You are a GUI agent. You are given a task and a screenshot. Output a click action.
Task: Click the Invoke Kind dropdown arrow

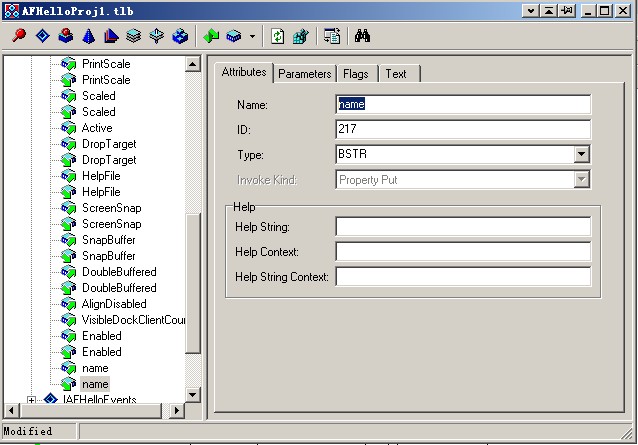[x=581, y=179]
